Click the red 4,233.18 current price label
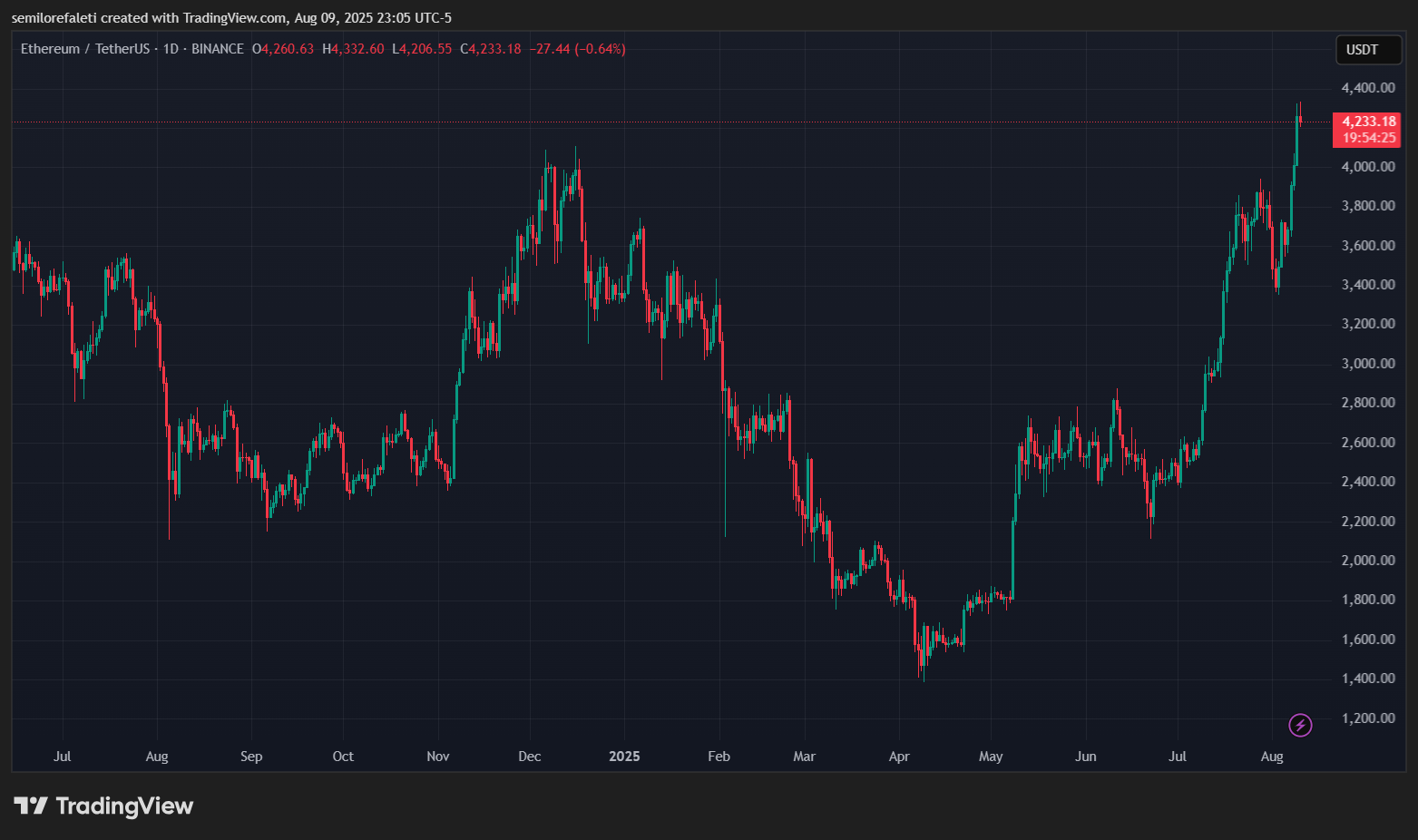Screen dimensions: 1418x840 pos(1369,122)
